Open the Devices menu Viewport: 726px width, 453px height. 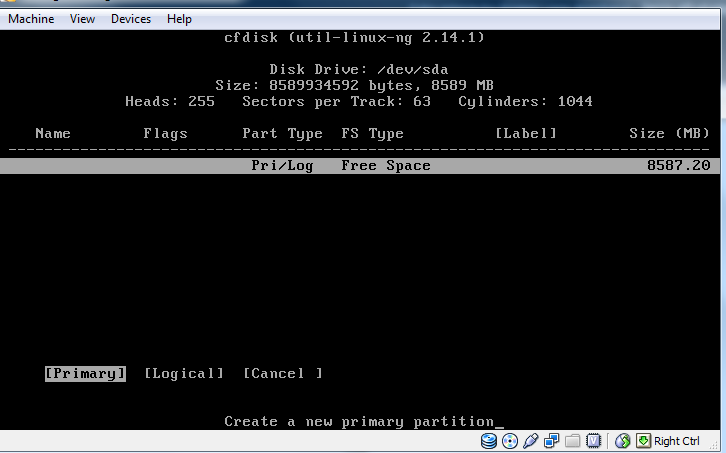131,19
